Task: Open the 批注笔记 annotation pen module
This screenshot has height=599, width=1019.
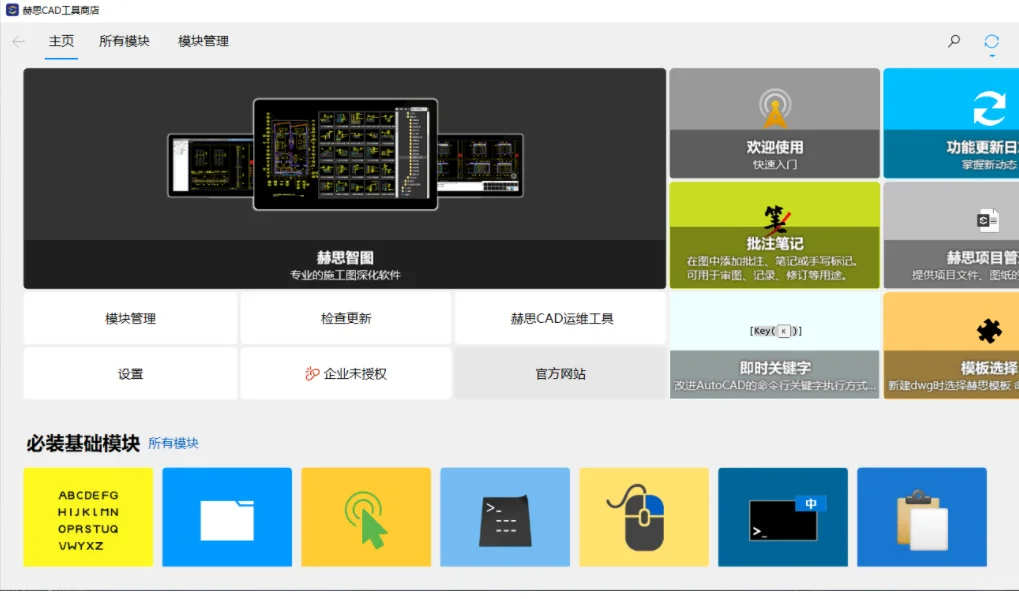Action: tap(773, 235)
